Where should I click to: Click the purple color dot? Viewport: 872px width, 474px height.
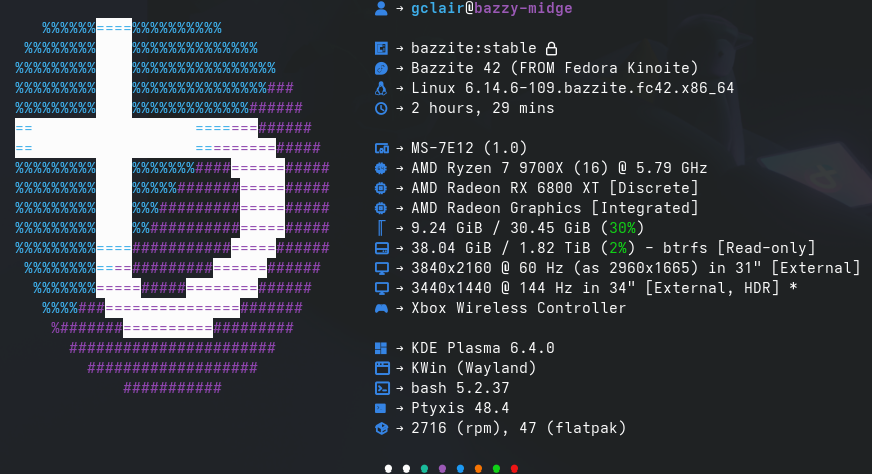click(442, 469)
